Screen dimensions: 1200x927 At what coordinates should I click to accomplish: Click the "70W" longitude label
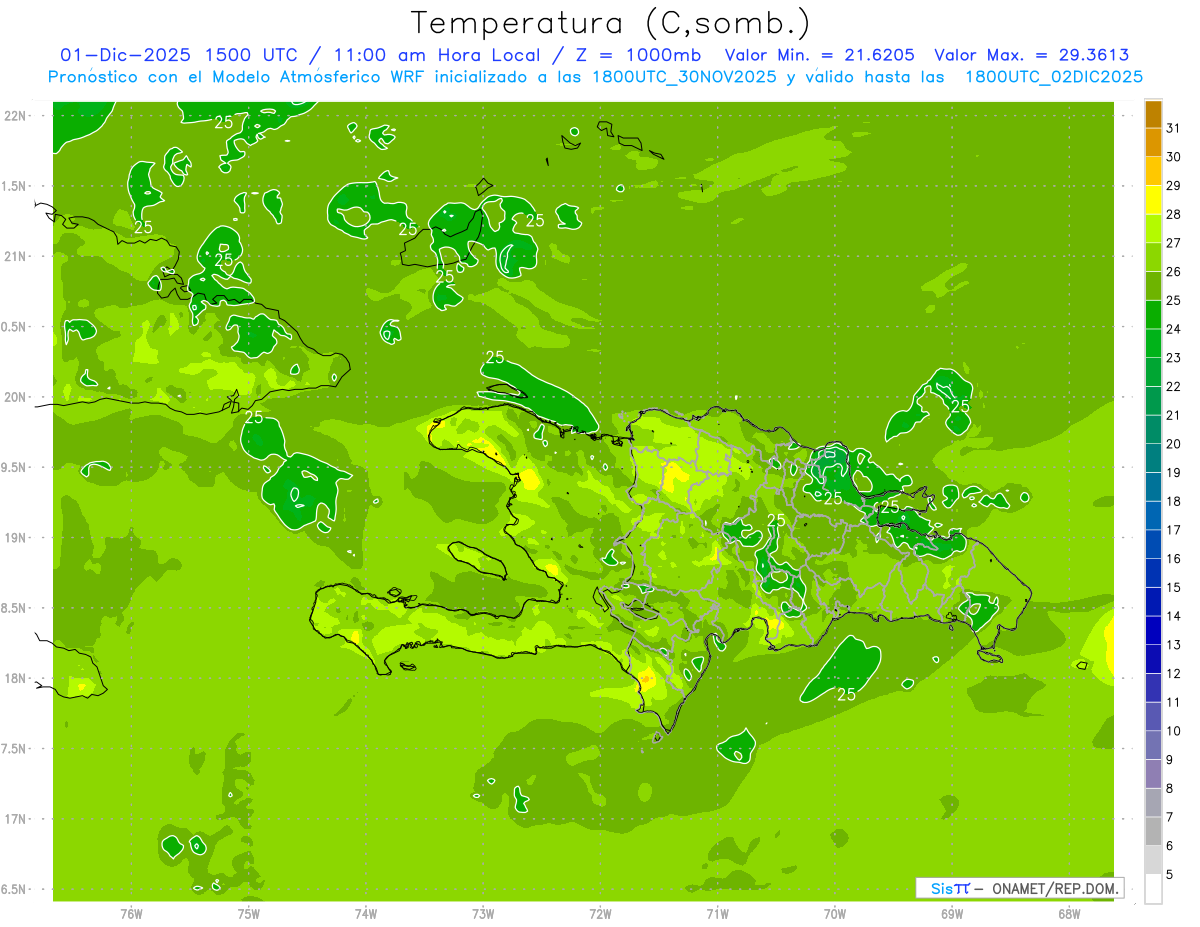(x=835, y=913)
